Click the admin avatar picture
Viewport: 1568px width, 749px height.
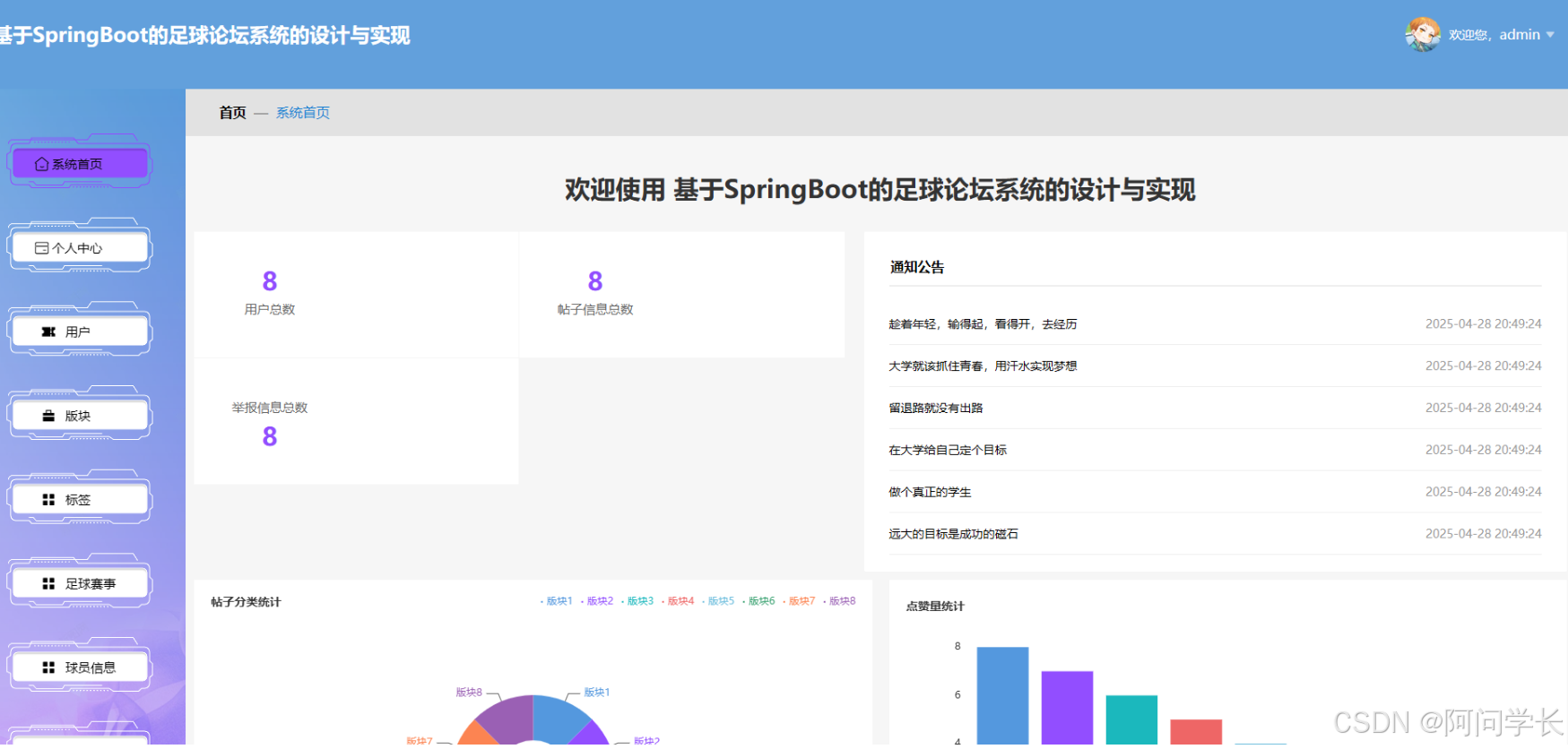[x=1423, y=34]
